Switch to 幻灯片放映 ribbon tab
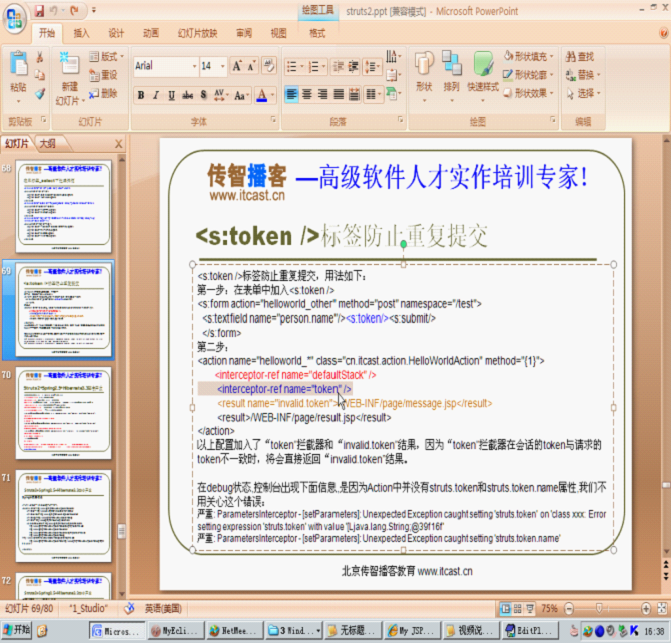 197,33
